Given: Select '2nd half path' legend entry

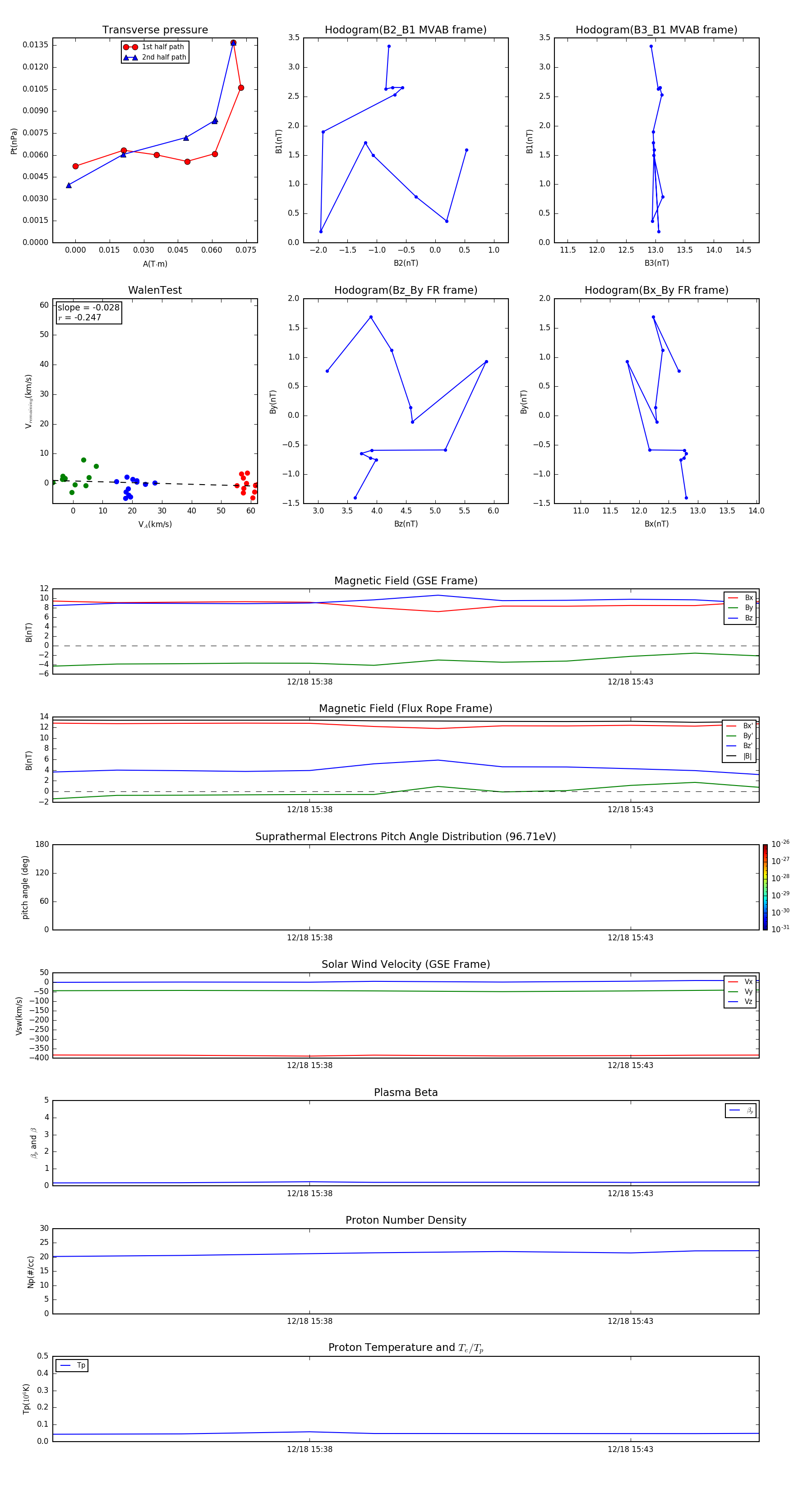Looking at the screenshot, I should coord(154,57).
